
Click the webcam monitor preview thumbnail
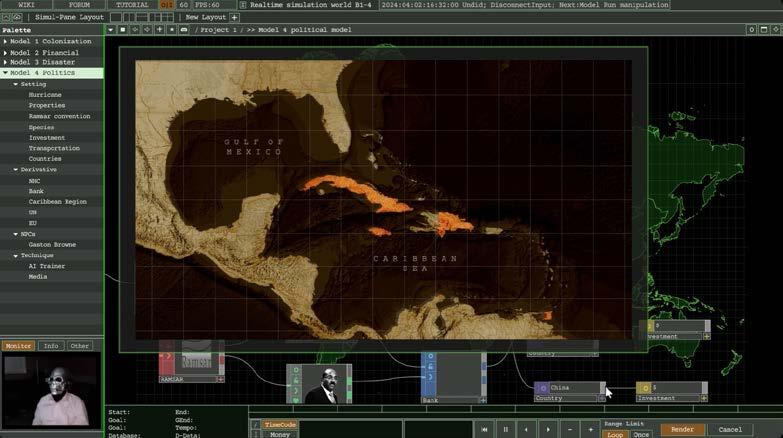pos(52,390)
